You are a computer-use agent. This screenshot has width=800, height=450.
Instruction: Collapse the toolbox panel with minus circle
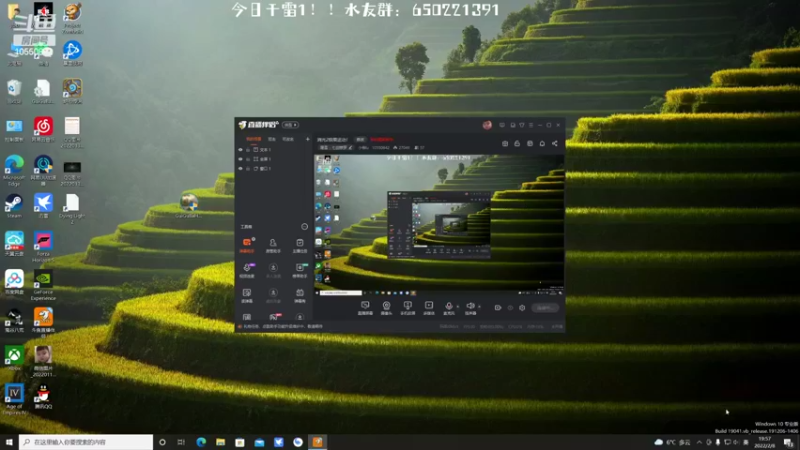pos(305,227)
